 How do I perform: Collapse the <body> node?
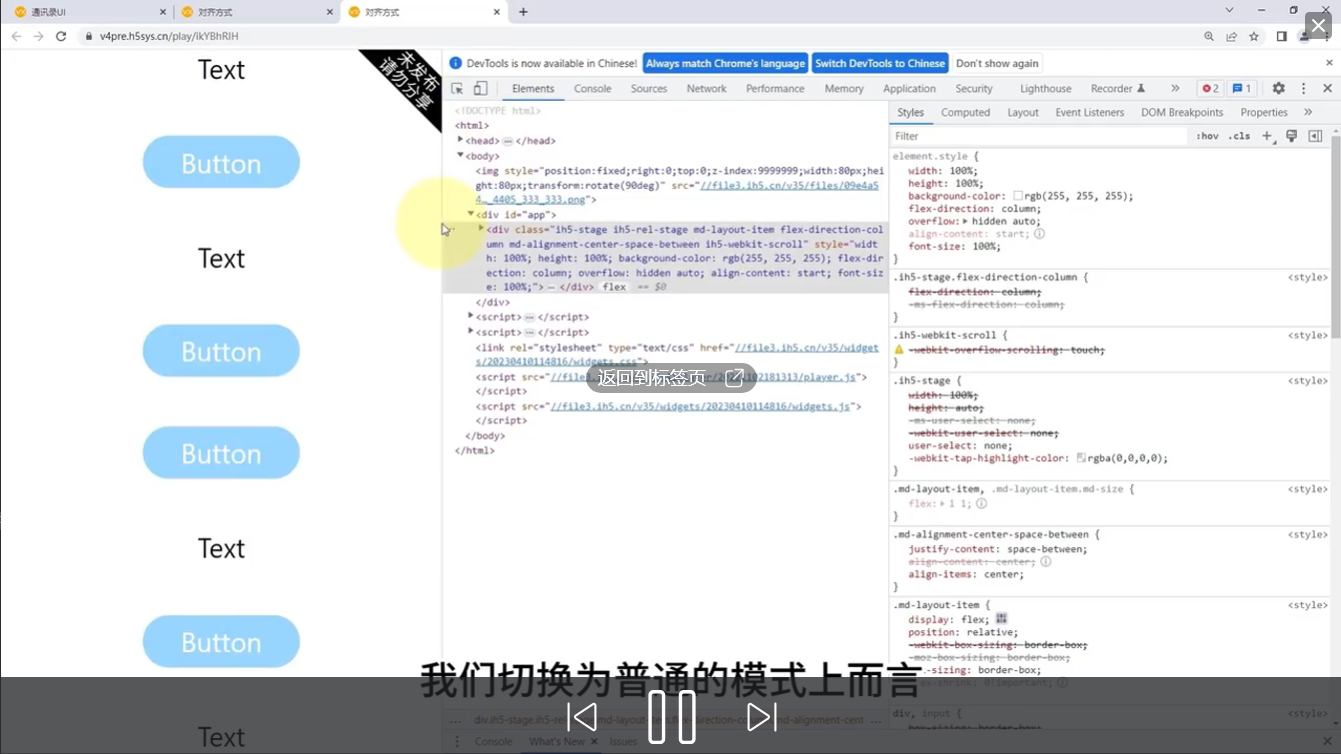[460, 155]
